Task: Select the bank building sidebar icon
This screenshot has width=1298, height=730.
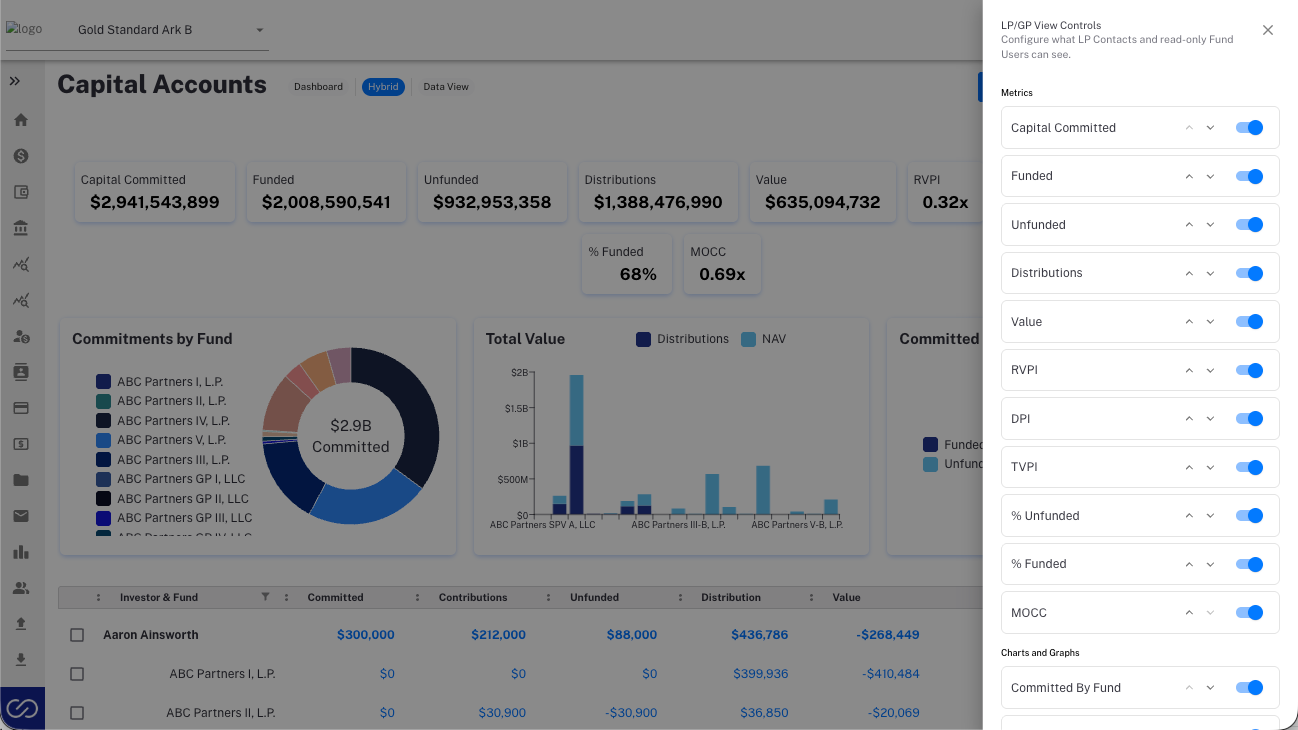Action: click(21, 228)
